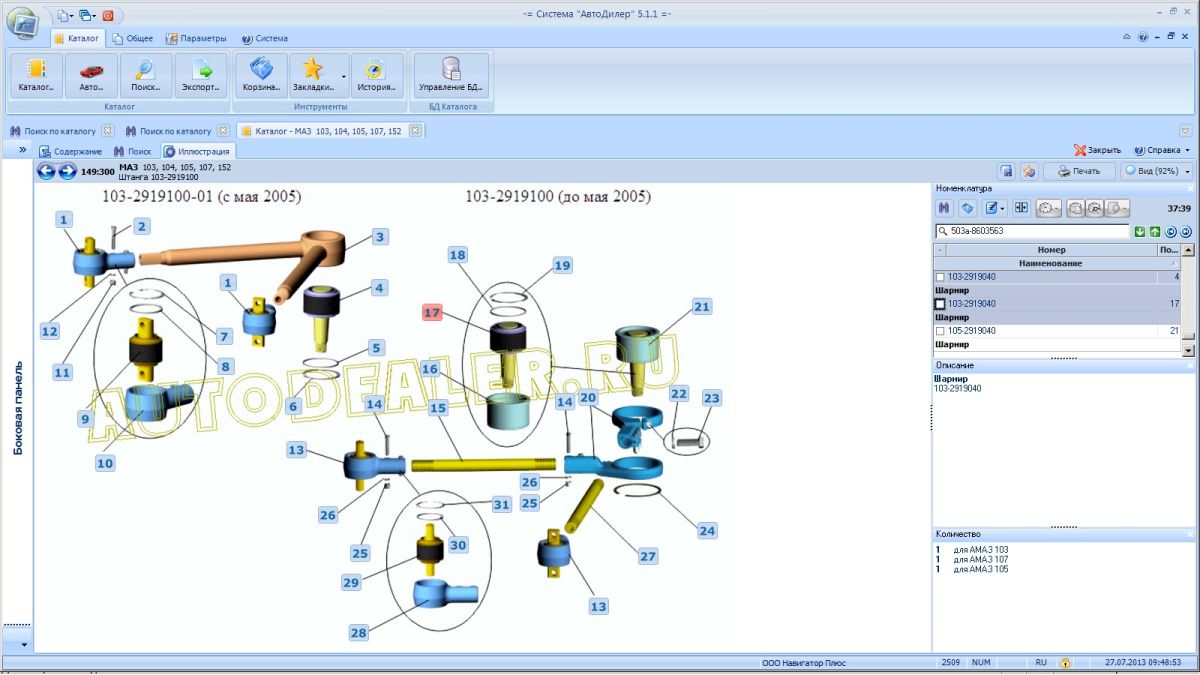The image size is (1200, 675).
Task: Click the Номер column header
Action: (1051, 250)
